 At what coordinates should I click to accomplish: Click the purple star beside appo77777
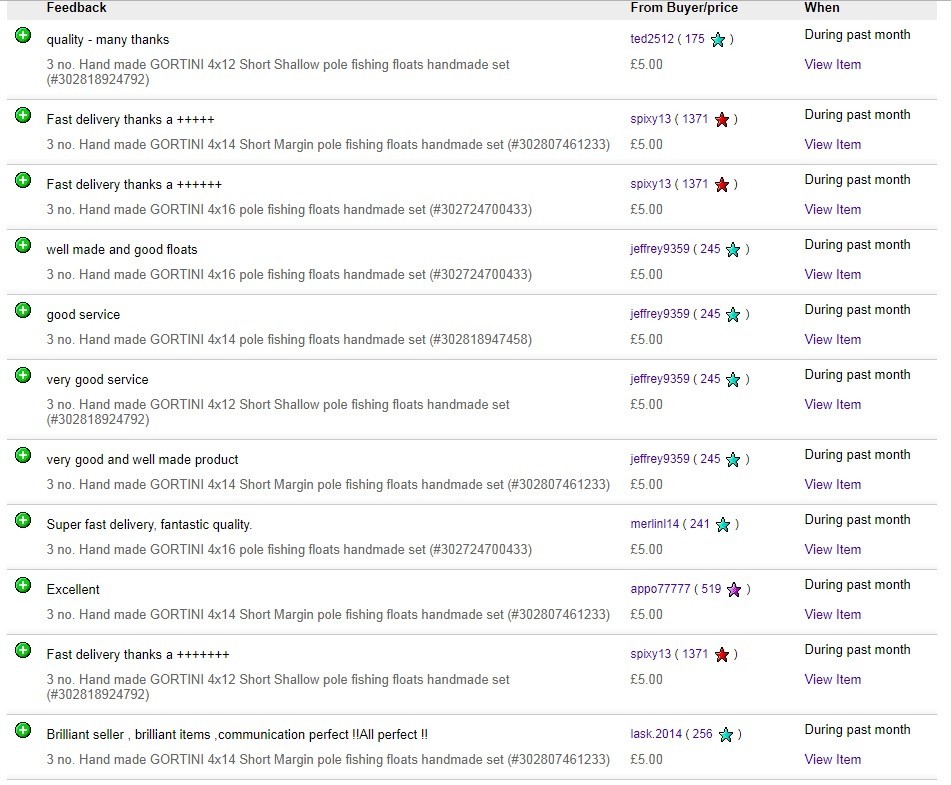coord(733,590)
